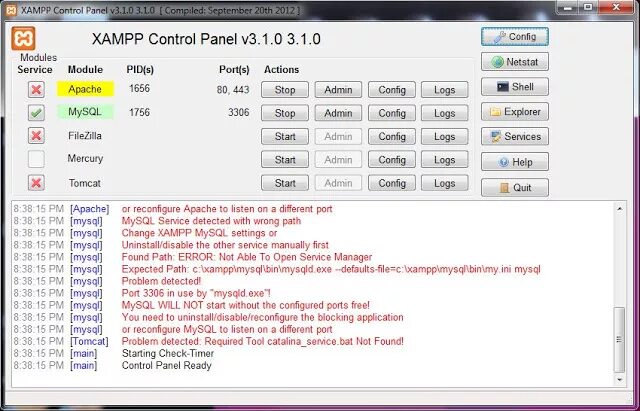View FileZilla Logs

444,136
